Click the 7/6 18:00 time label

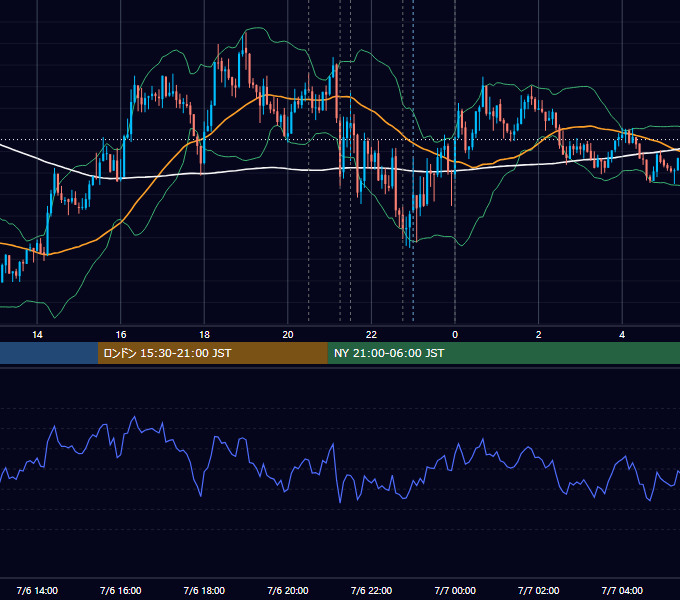pyautogui.click(x=204, y=590)
